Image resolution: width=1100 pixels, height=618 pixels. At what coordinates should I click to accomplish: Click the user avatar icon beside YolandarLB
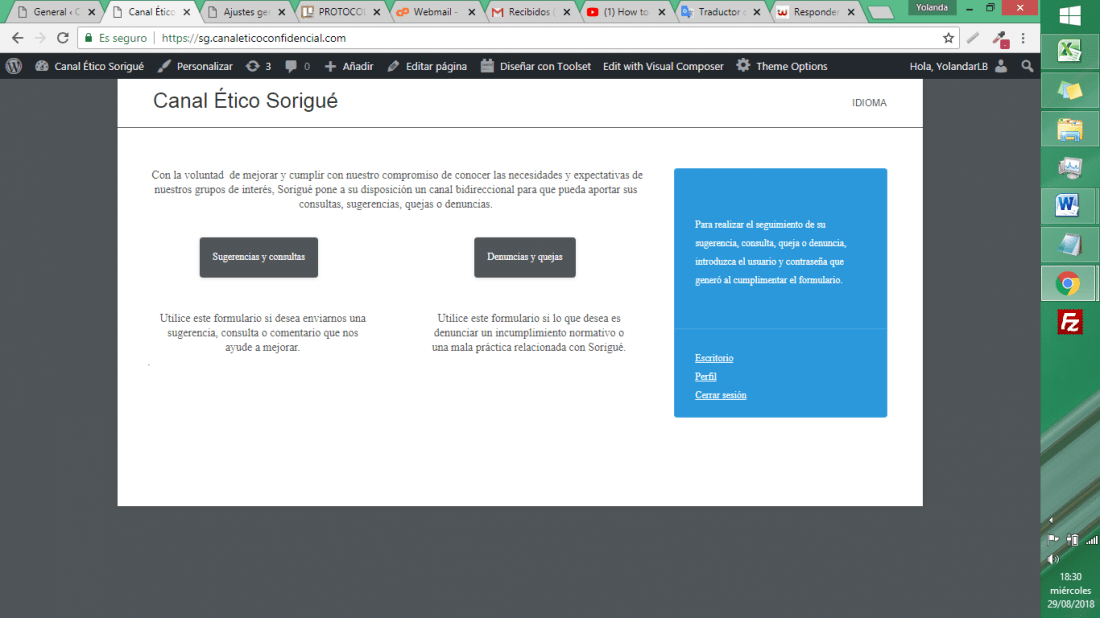1001,66
